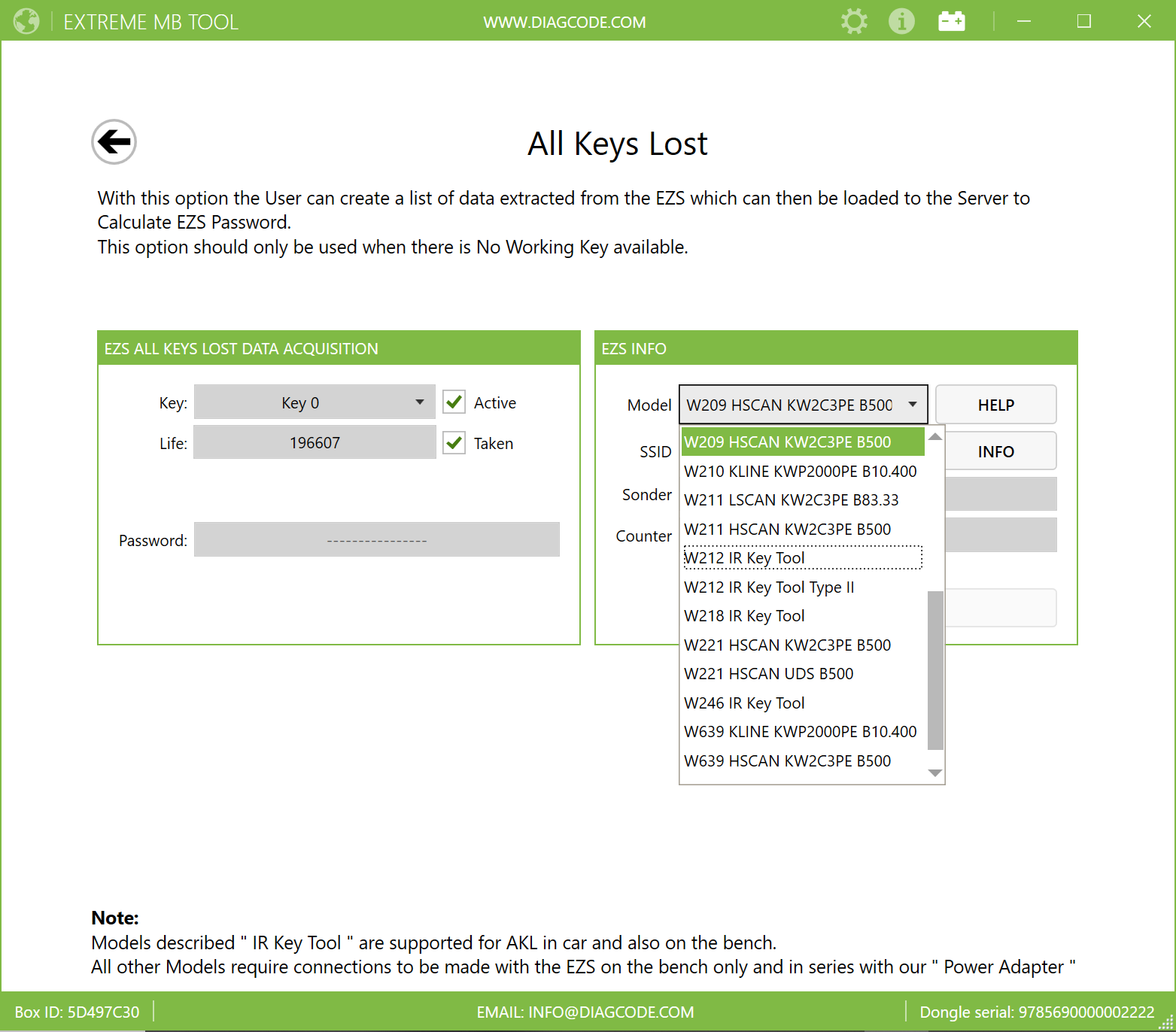Choose W218 IR Key Tool
1176x1032 pixels.
803,615
